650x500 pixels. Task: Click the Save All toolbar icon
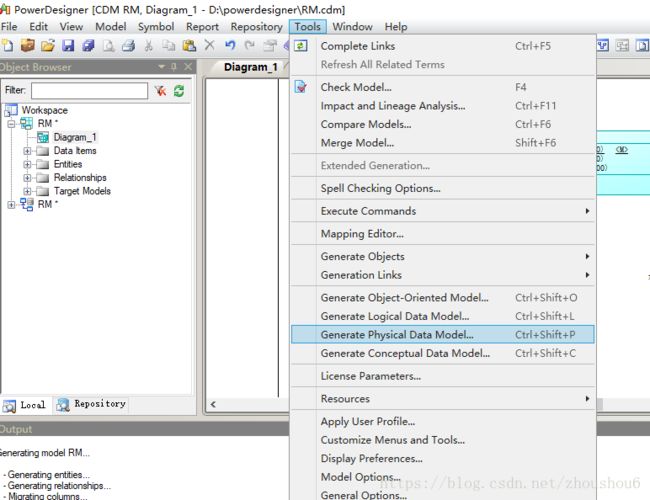[x=88, y=45]
